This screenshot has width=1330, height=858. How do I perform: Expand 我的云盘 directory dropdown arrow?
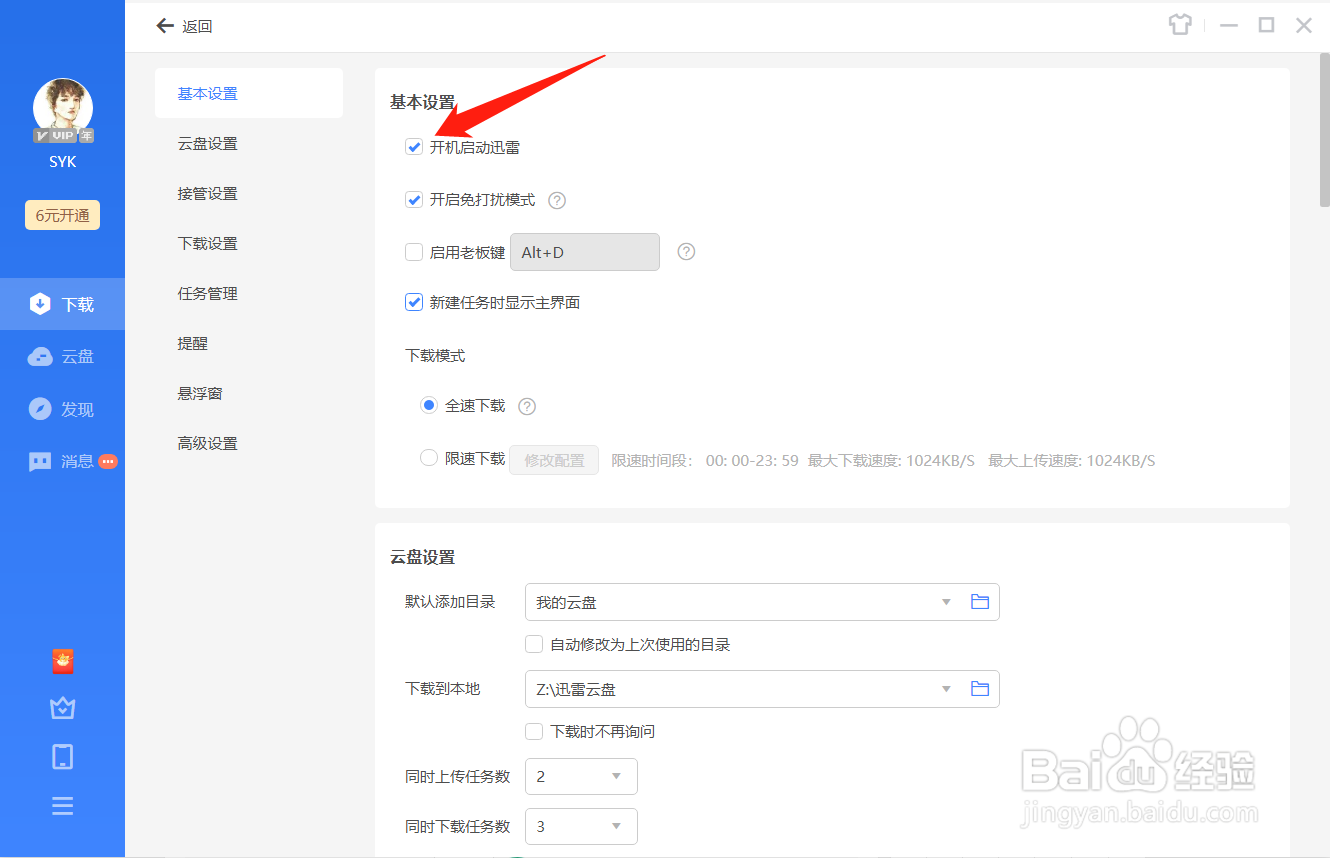(x=946, y=602)
